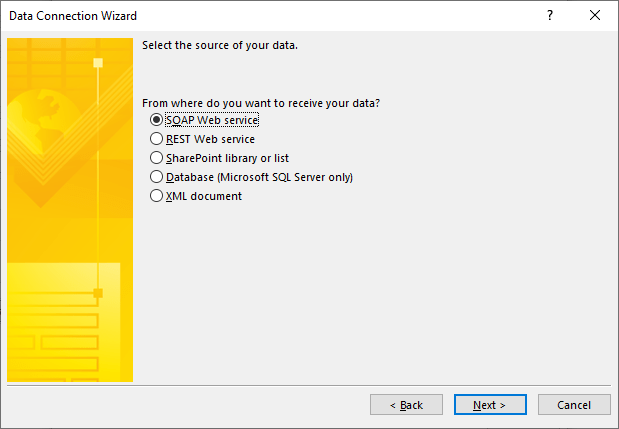The image size is (619, 429).
Task: Select the Database radio circle
Action: click(156, 177)
